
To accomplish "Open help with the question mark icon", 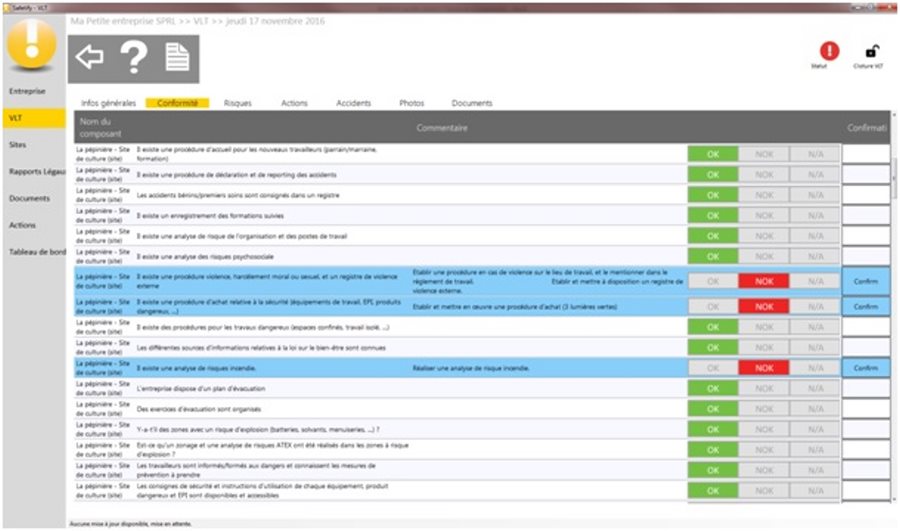I will click(134, 58).
